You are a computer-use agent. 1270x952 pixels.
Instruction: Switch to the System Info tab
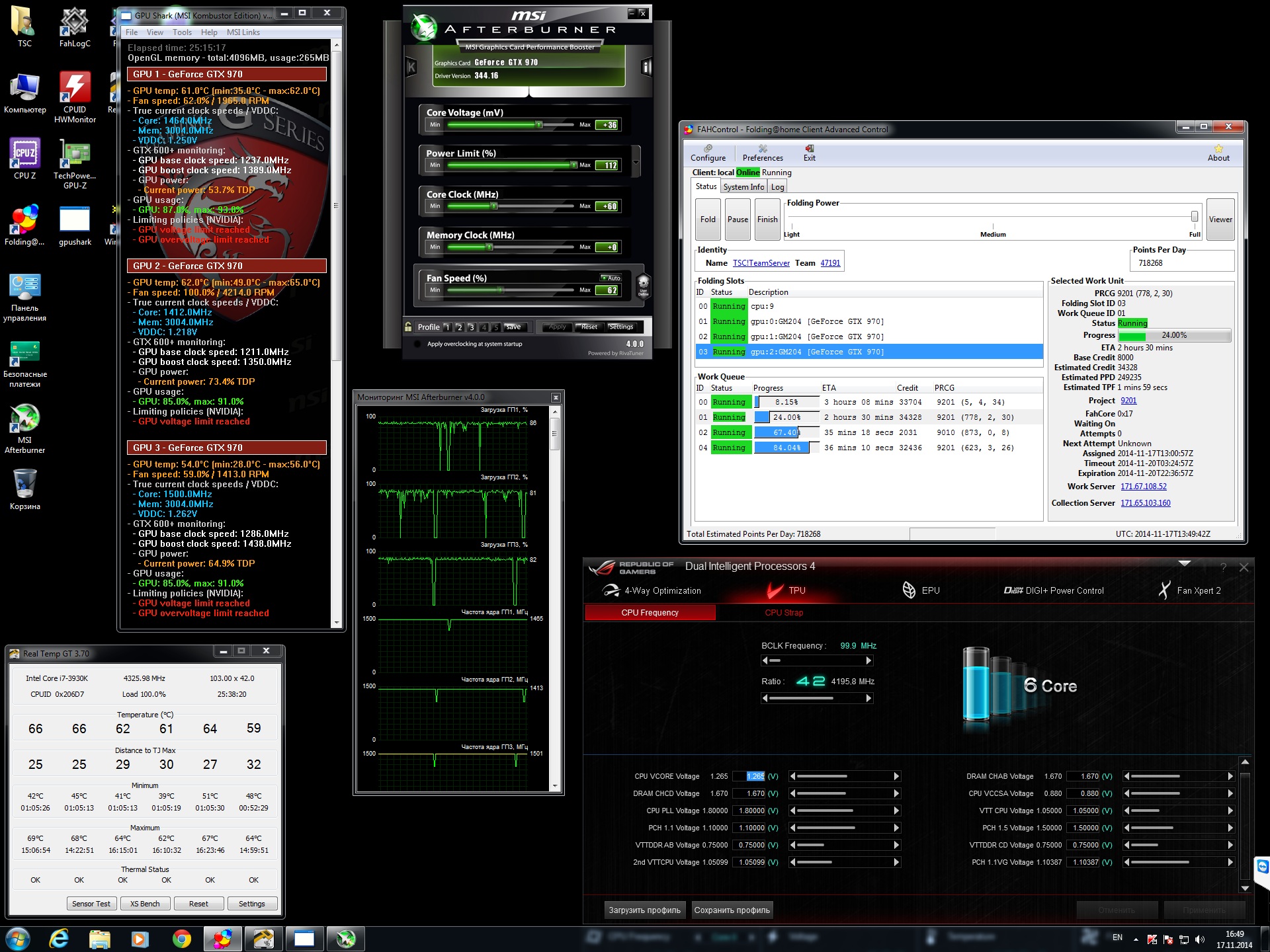[743, 187]
